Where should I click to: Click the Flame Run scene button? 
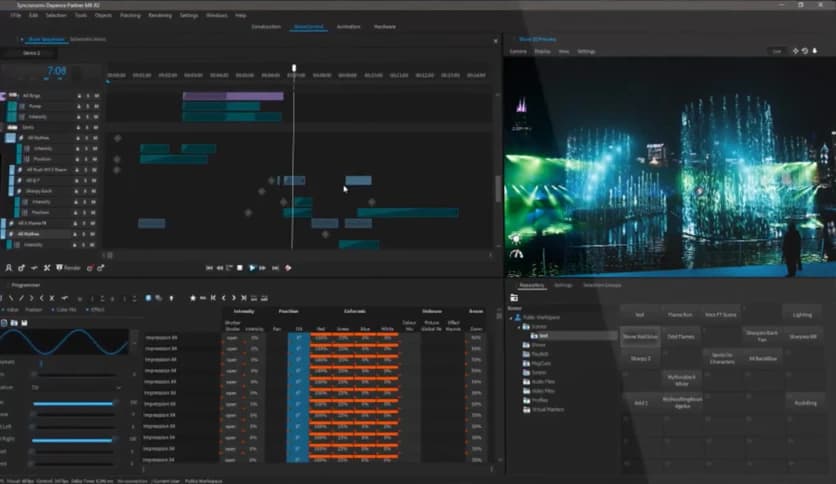(680, 314)
